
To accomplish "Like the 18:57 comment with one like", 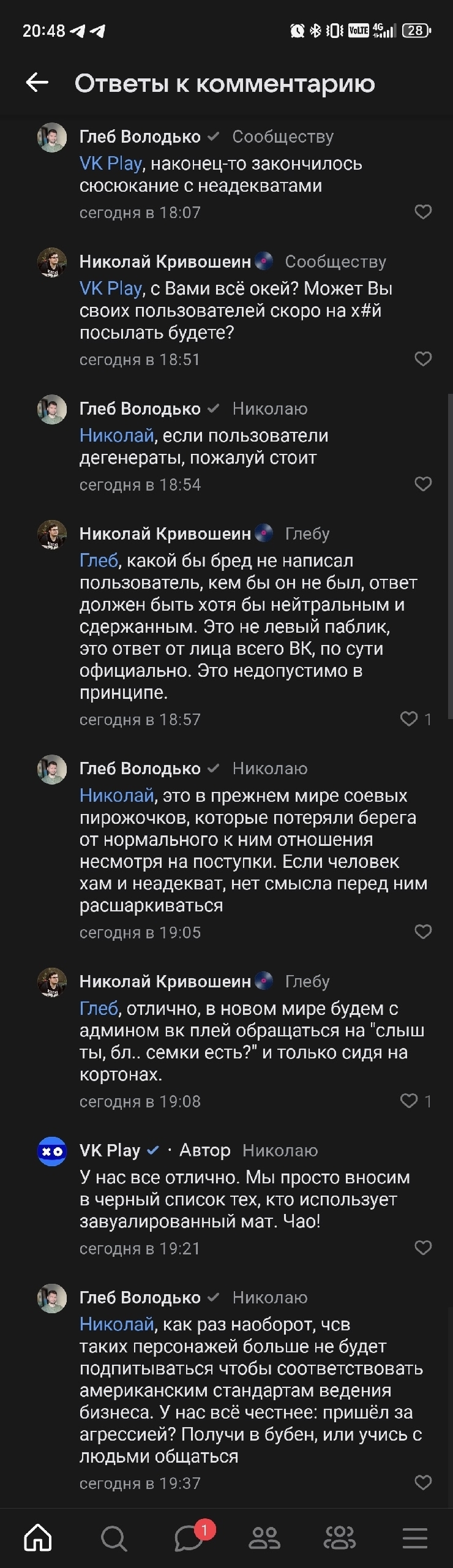I will click(409, 718).
